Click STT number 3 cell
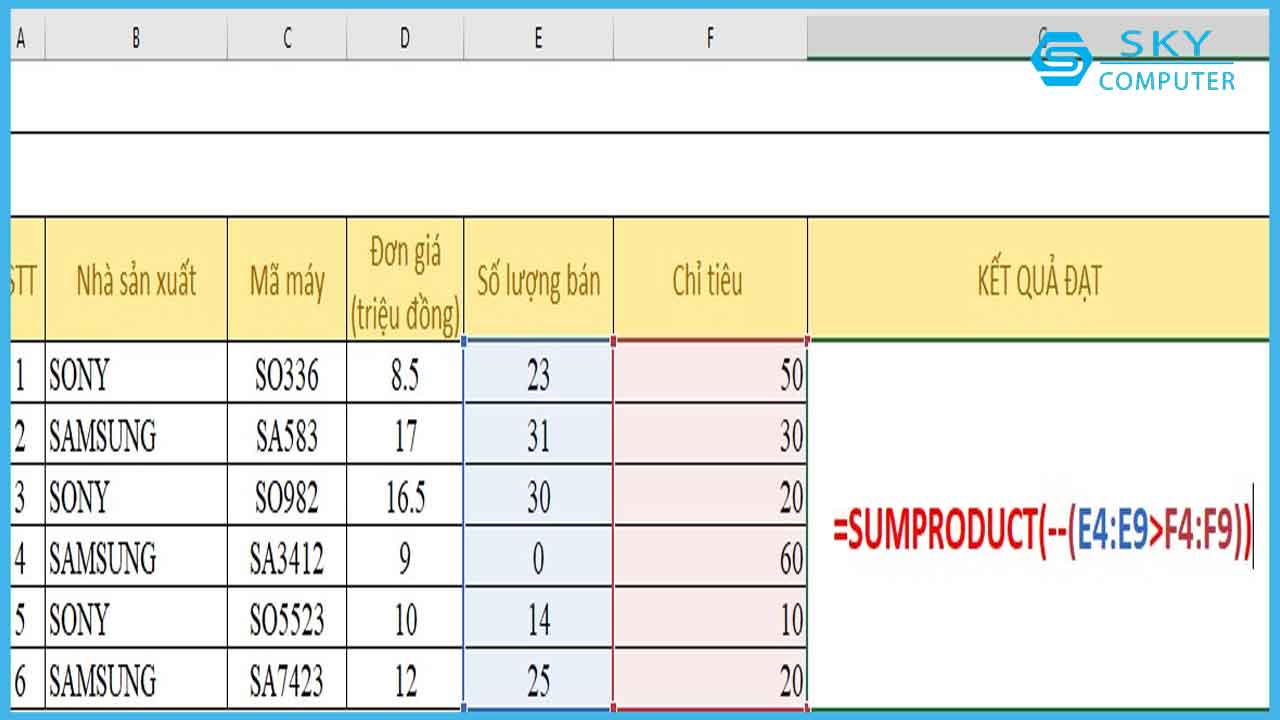 [x=27, y=496]
